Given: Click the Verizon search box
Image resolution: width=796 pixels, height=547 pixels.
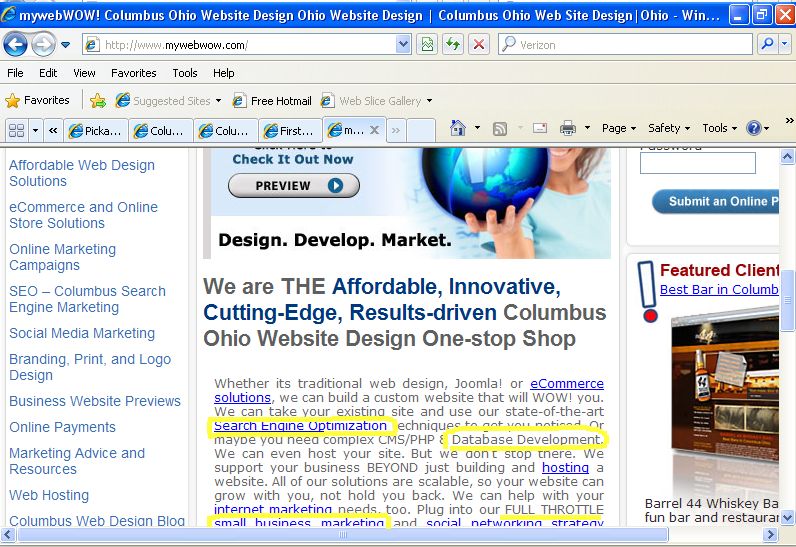Looking at the screenshot, I should coord(625,45).
